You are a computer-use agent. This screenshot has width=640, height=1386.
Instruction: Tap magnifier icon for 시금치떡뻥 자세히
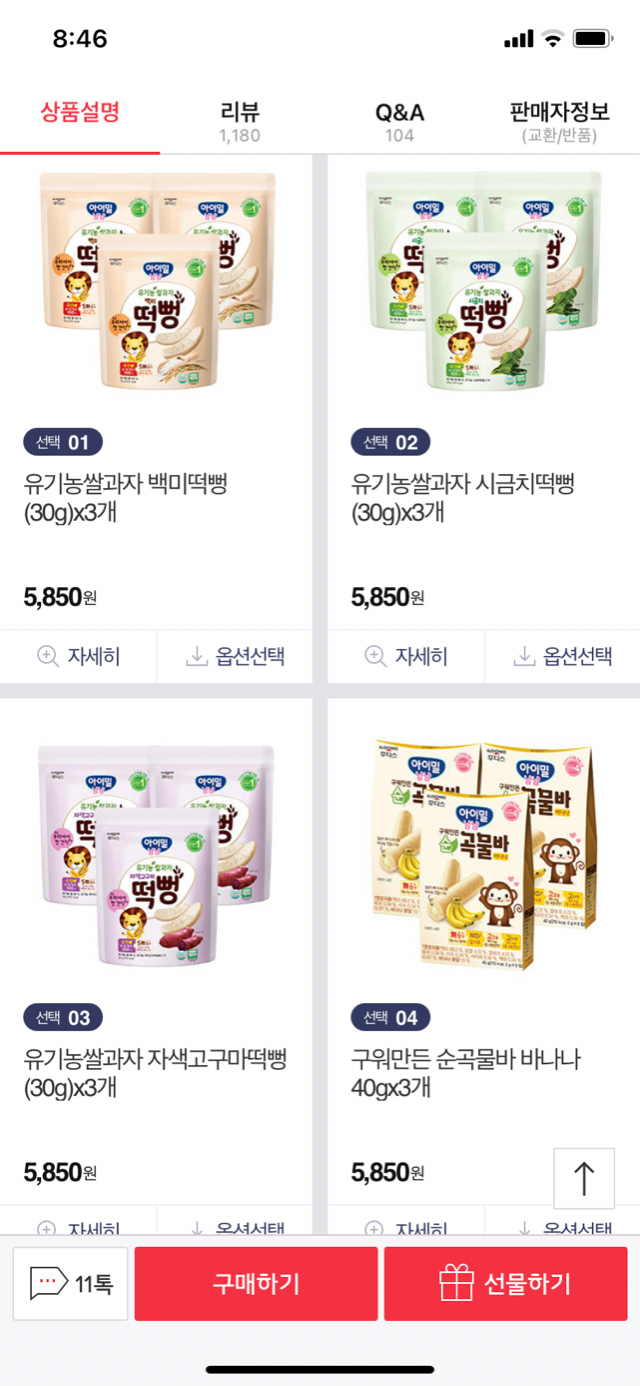(375, 656)
